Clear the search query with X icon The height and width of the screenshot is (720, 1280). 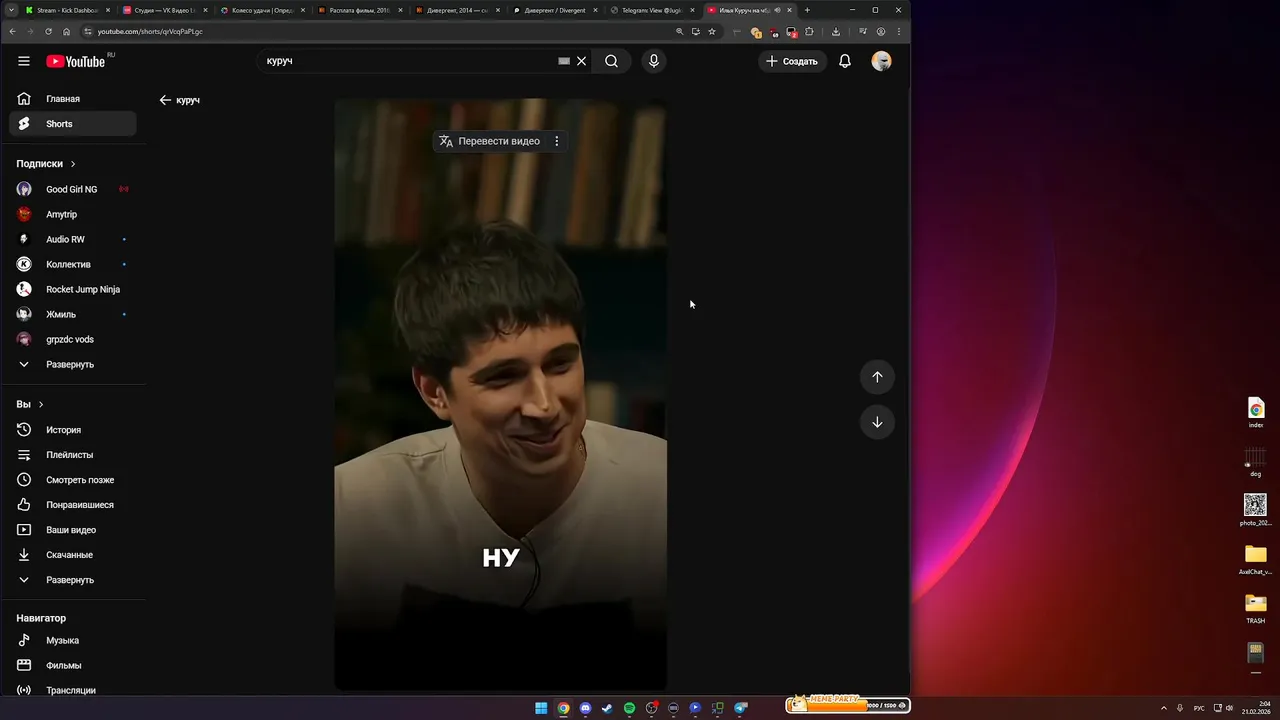tap(581, 61)
